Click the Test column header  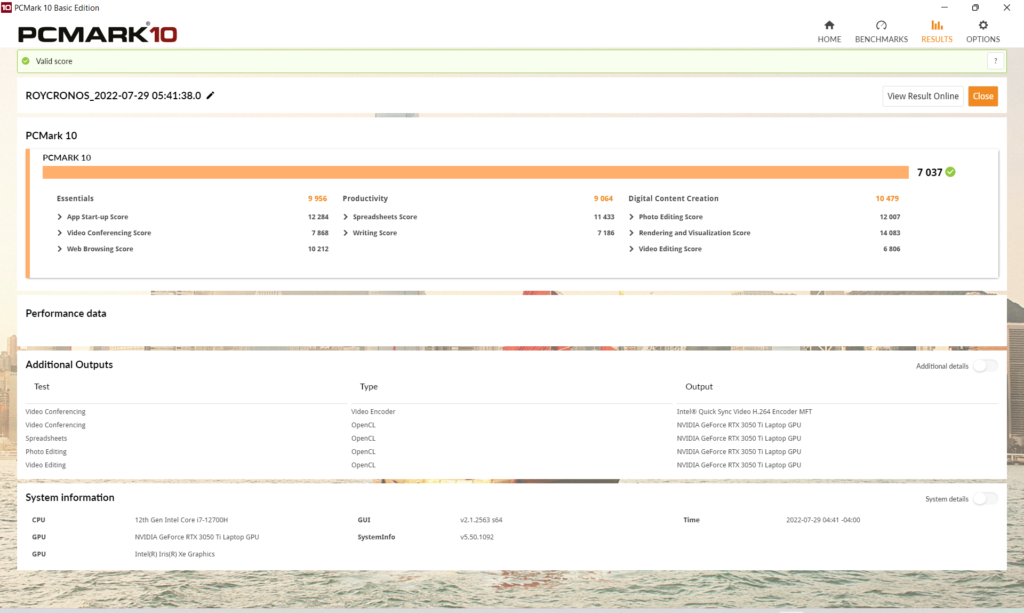pyautogui.click(x=42, y=386)
